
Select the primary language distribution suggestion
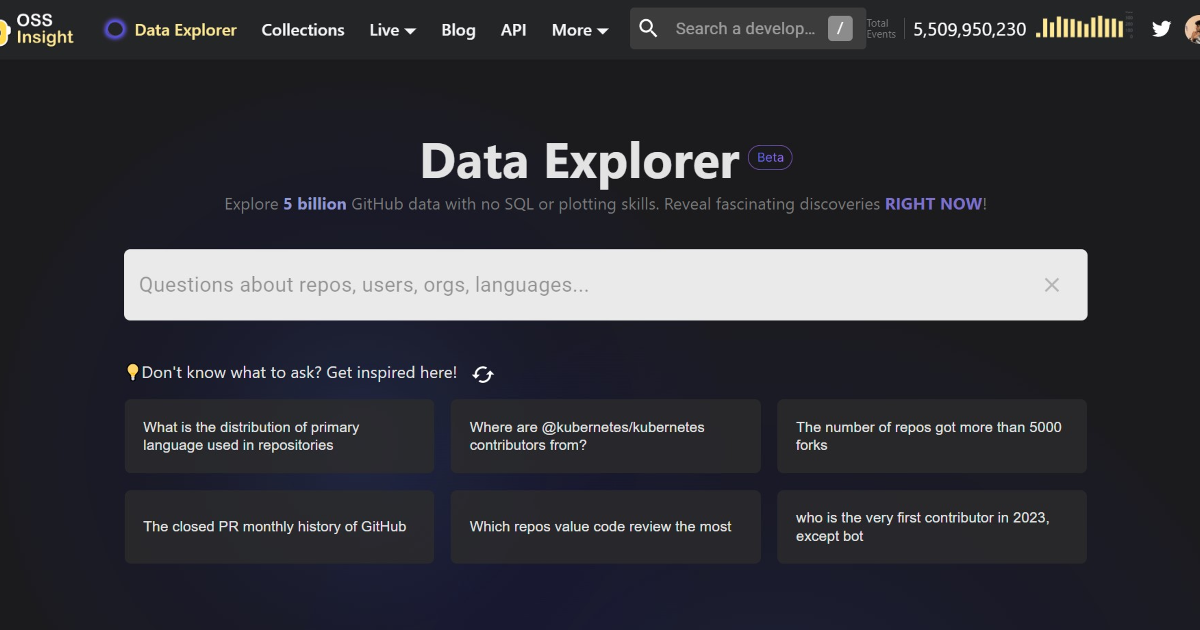[279, 436]
